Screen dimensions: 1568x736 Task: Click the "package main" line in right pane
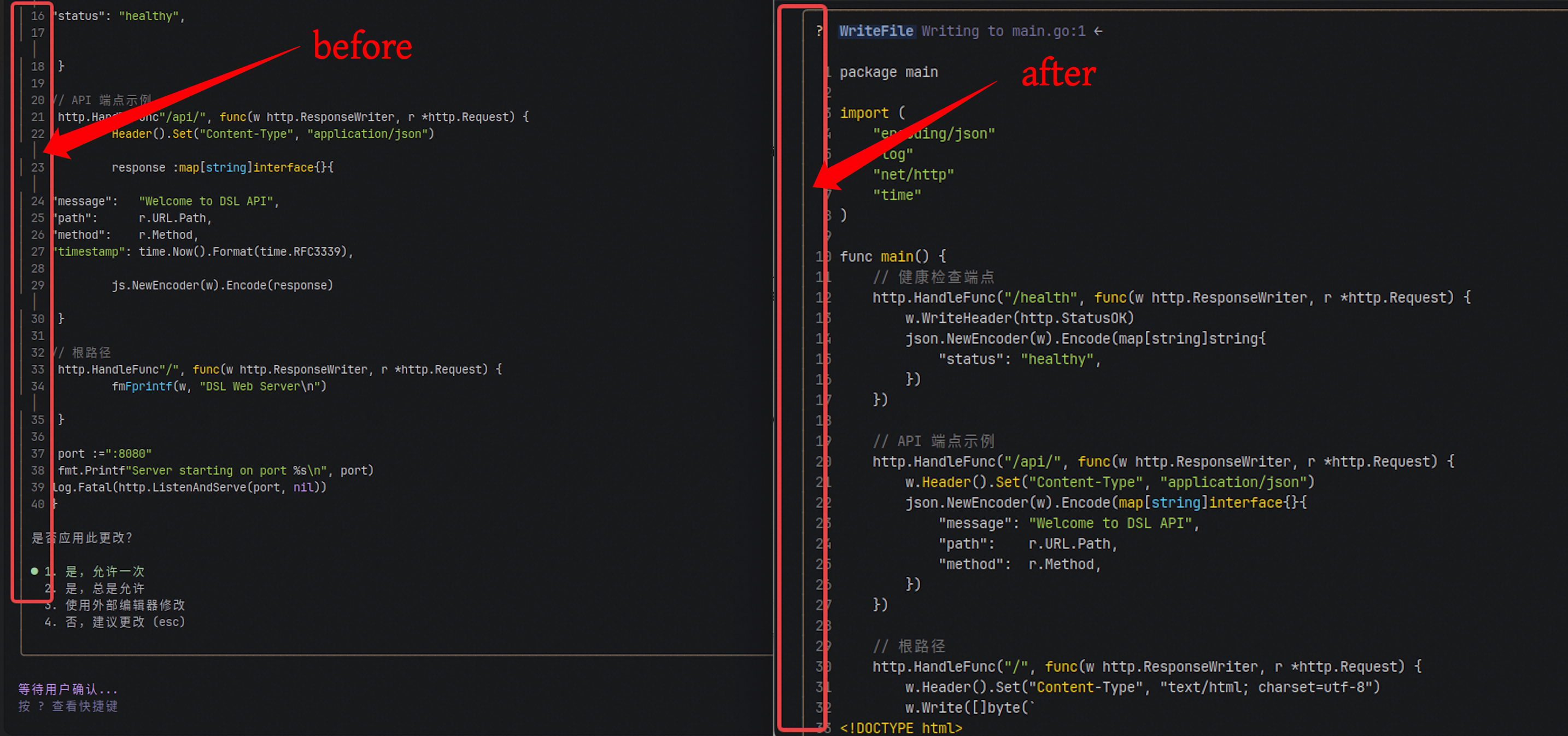tap(888, 72)
